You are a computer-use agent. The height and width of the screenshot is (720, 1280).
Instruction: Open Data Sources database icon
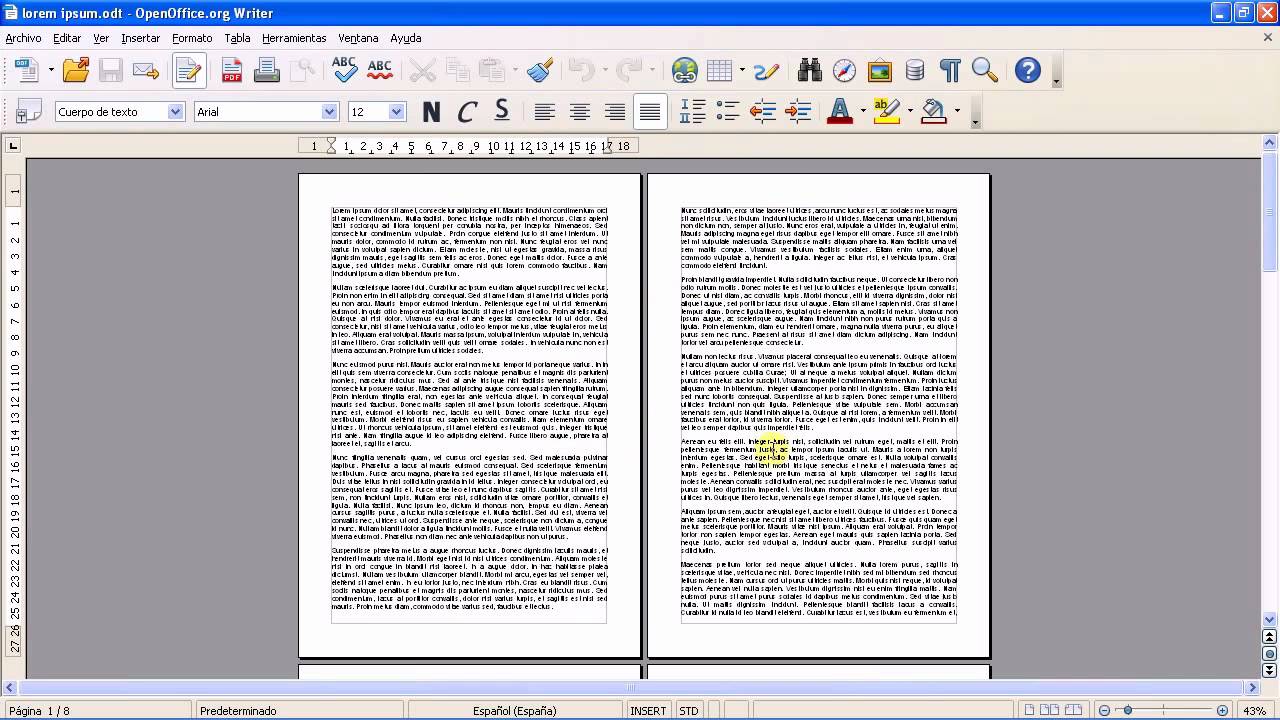(x=914, y=71)
